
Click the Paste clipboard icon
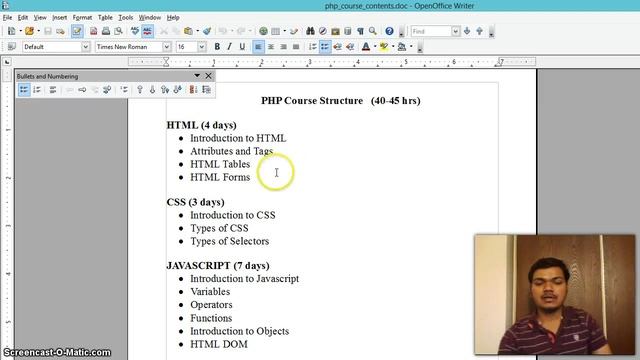pos(188,31)
